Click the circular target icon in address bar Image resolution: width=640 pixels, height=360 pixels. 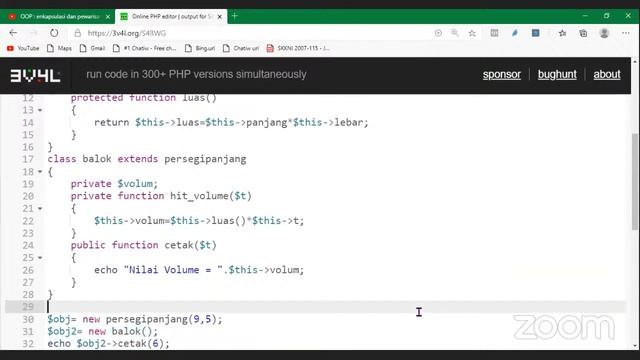pos(438,33)
